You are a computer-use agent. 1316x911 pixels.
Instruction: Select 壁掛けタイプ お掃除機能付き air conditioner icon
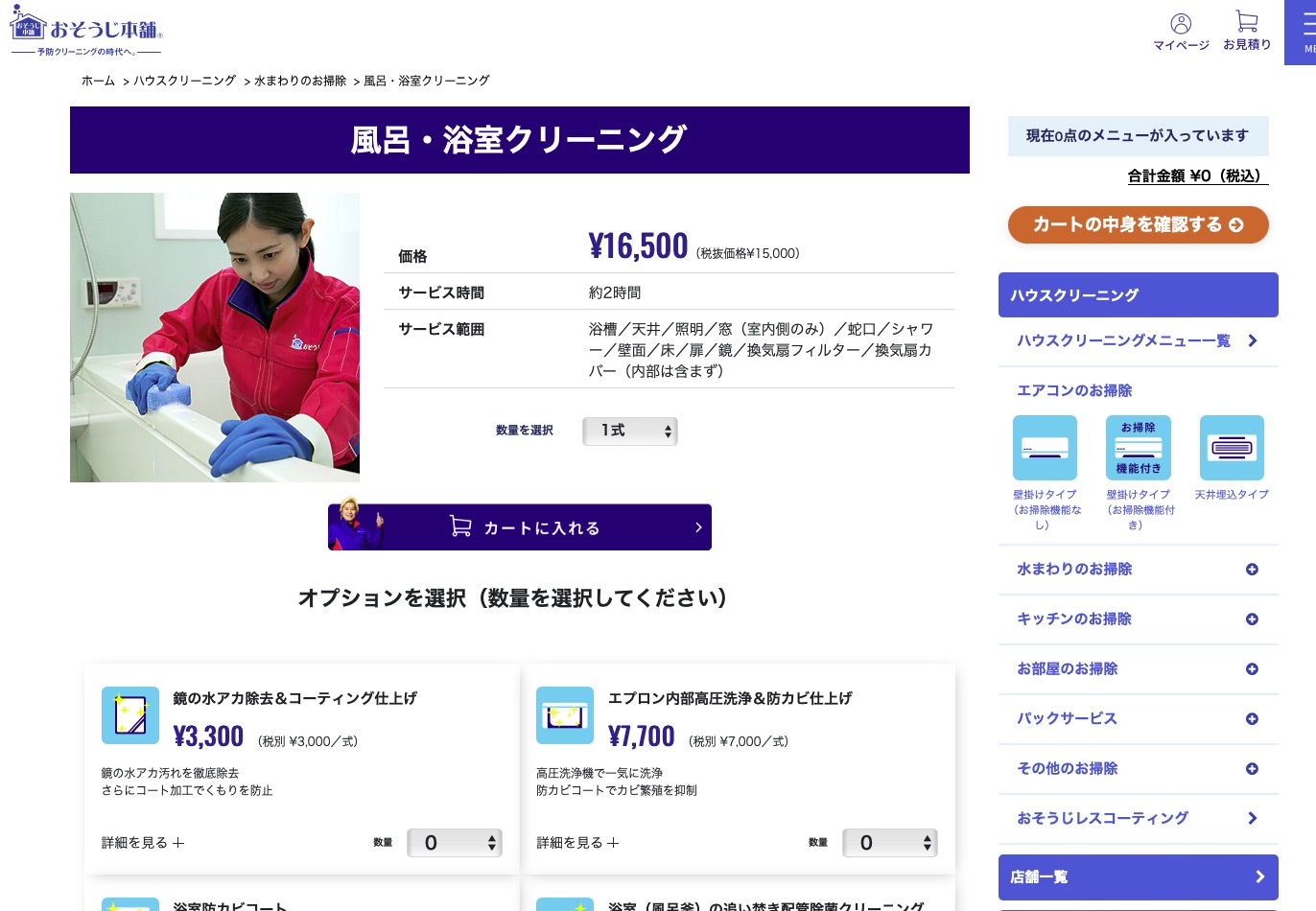(x=1139, y=448)
